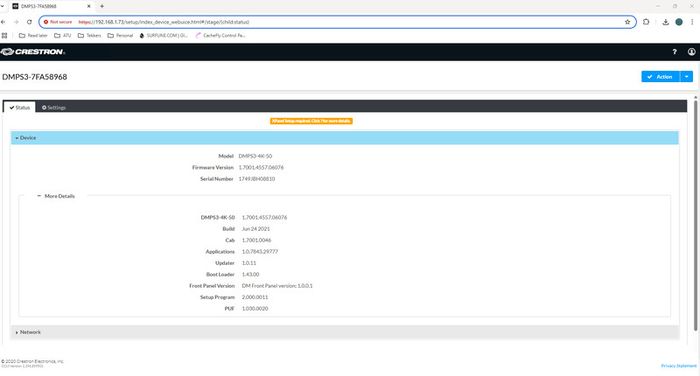
Task: Click the Cab value 1.7001.0046
Action: point(256,240)
